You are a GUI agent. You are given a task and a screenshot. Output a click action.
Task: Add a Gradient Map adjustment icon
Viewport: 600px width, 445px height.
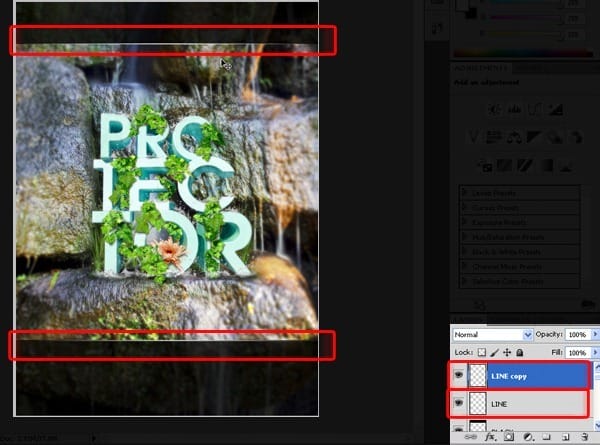(547, 166)
